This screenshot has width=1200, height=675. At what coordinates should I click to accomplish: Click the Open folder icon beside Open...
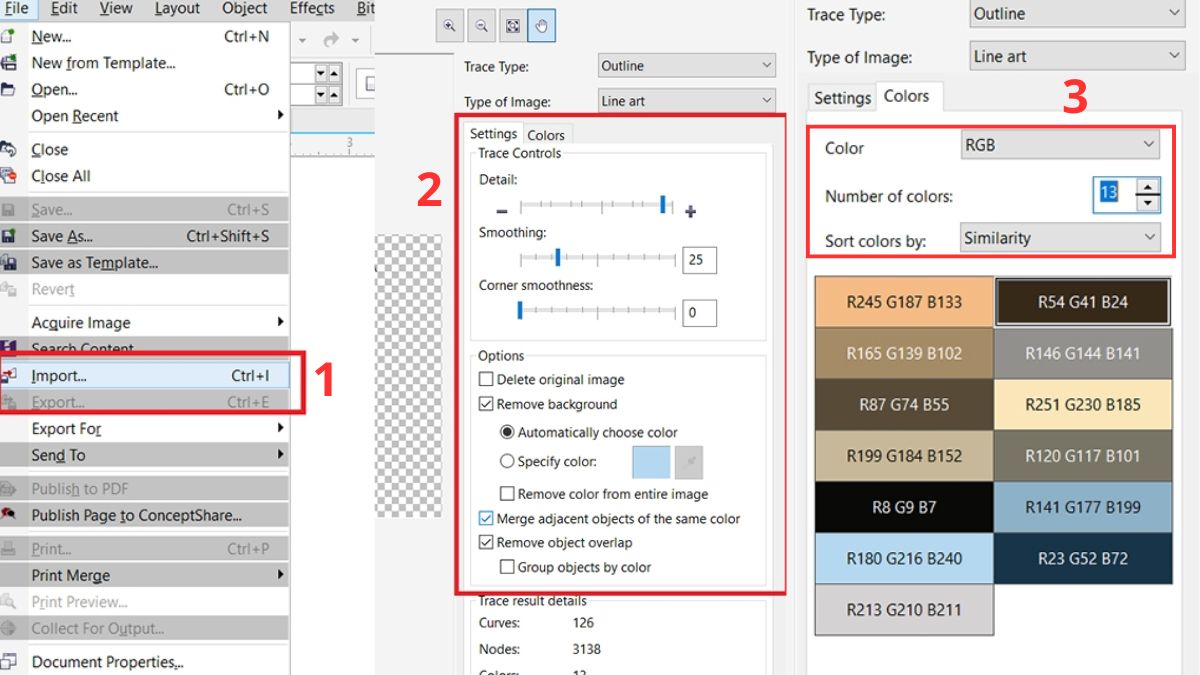coord(8,89)
